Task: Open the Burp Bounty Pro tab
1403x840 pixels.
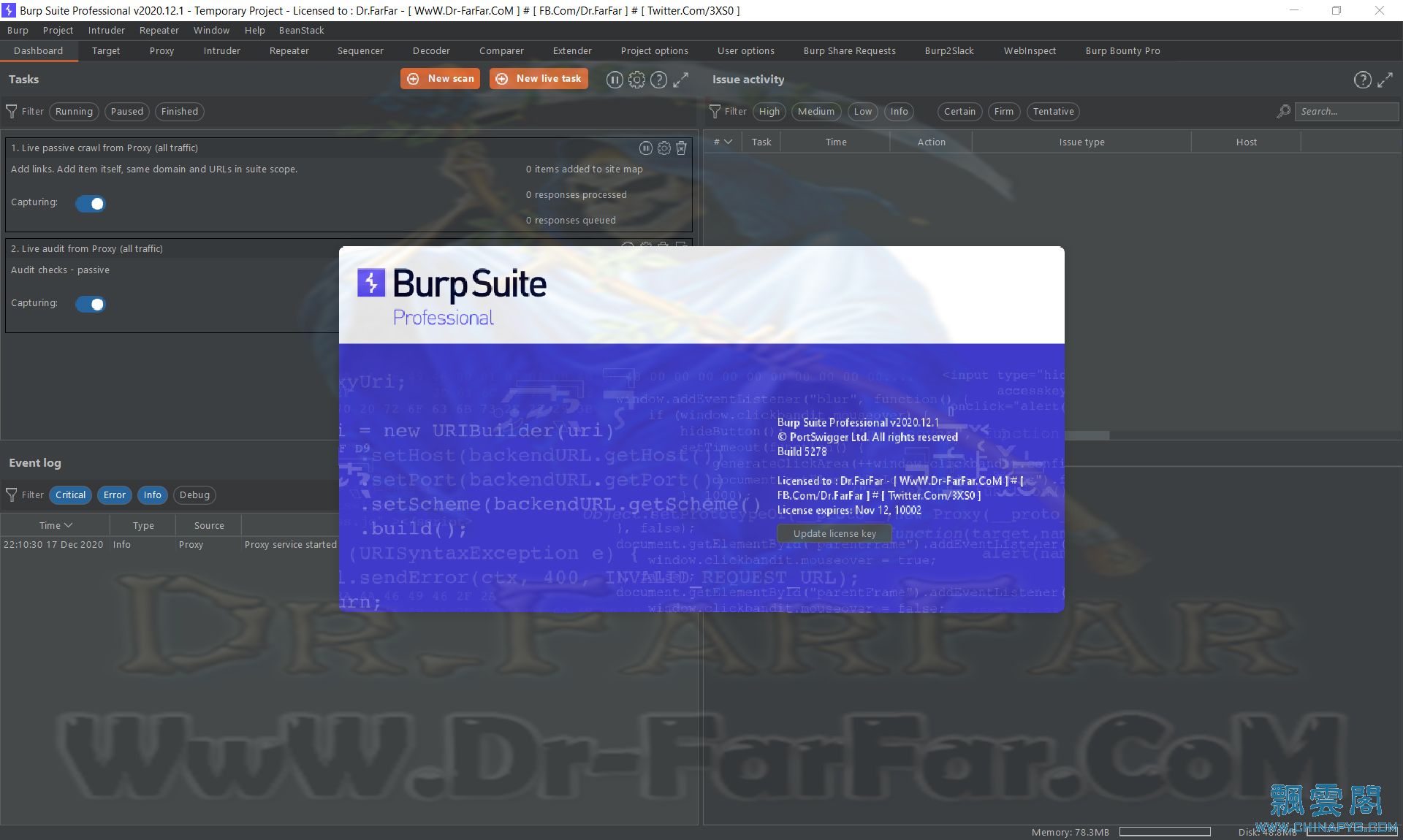Action: (x=1122, y=51)
